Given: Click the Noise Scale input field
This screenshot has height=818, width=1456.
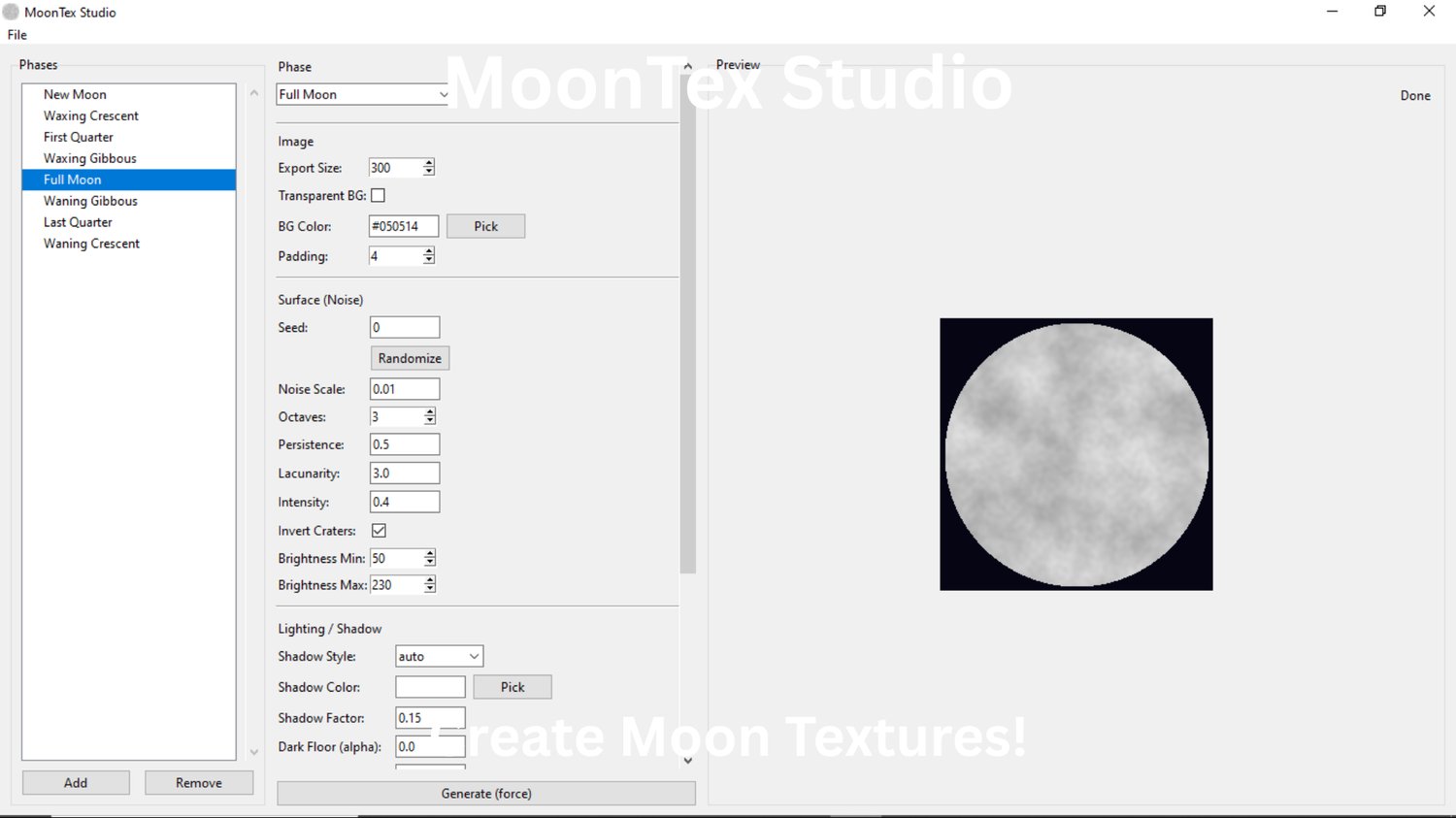Looking at the screenshot, I should tap(405, 389).
